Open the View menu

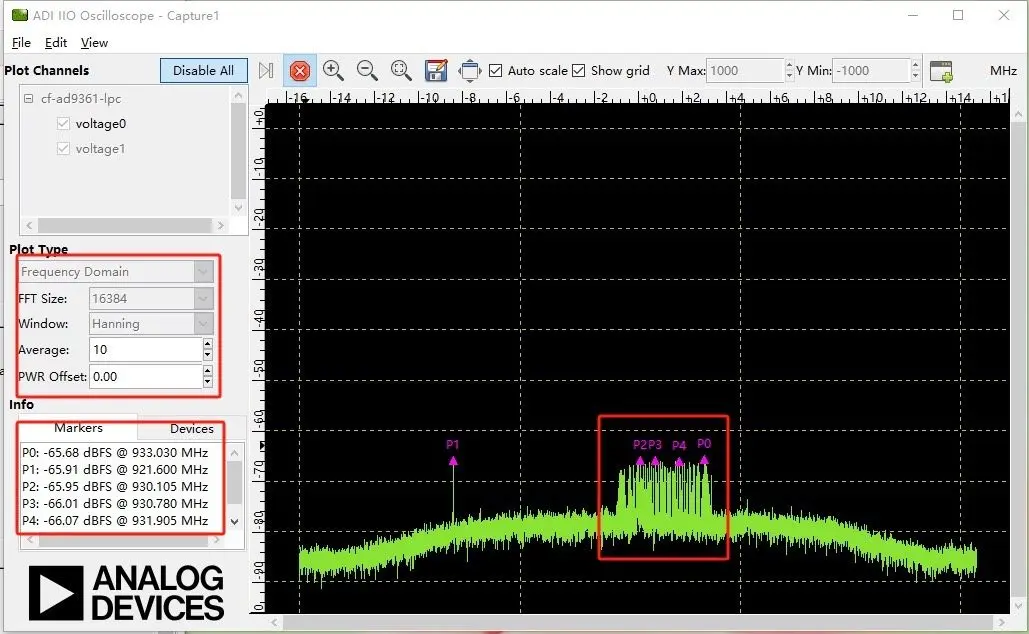point(94,43)
